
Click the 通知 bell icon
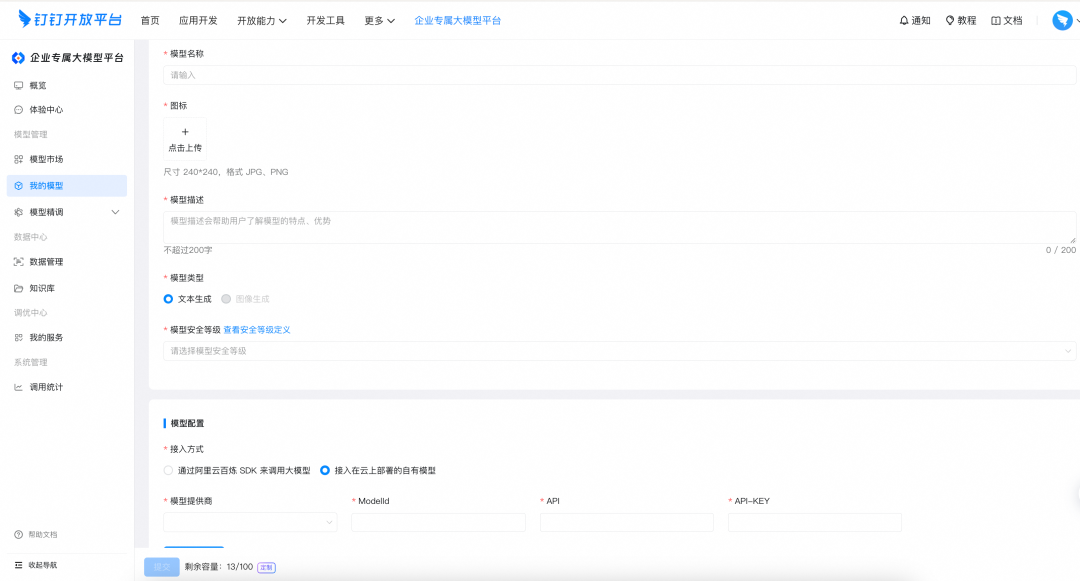904,20
